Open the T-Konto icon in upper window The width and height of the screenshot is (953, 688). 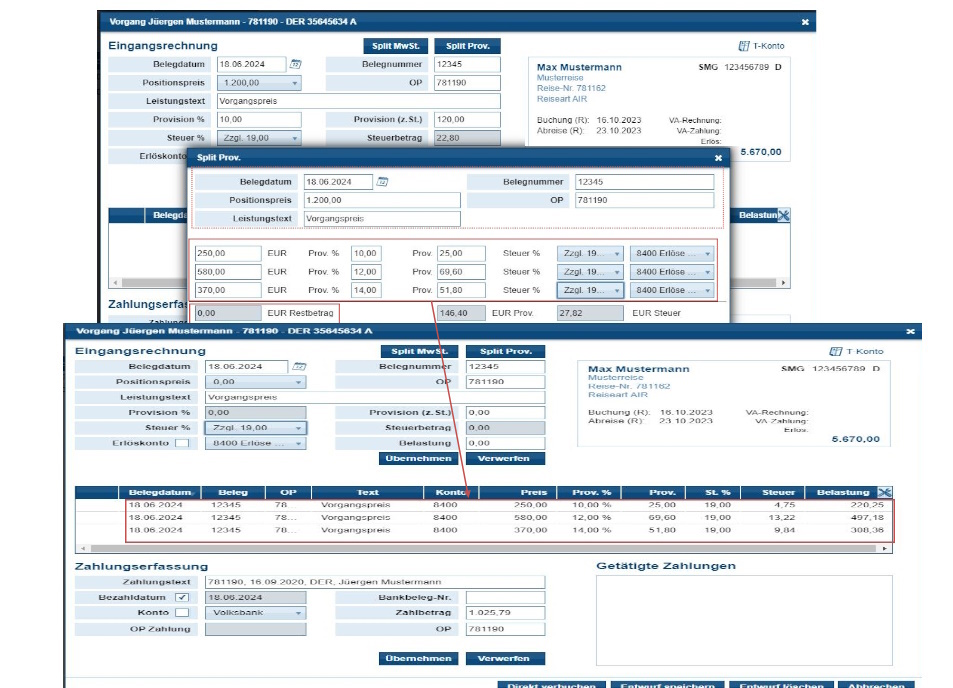(x=744, y=46)
